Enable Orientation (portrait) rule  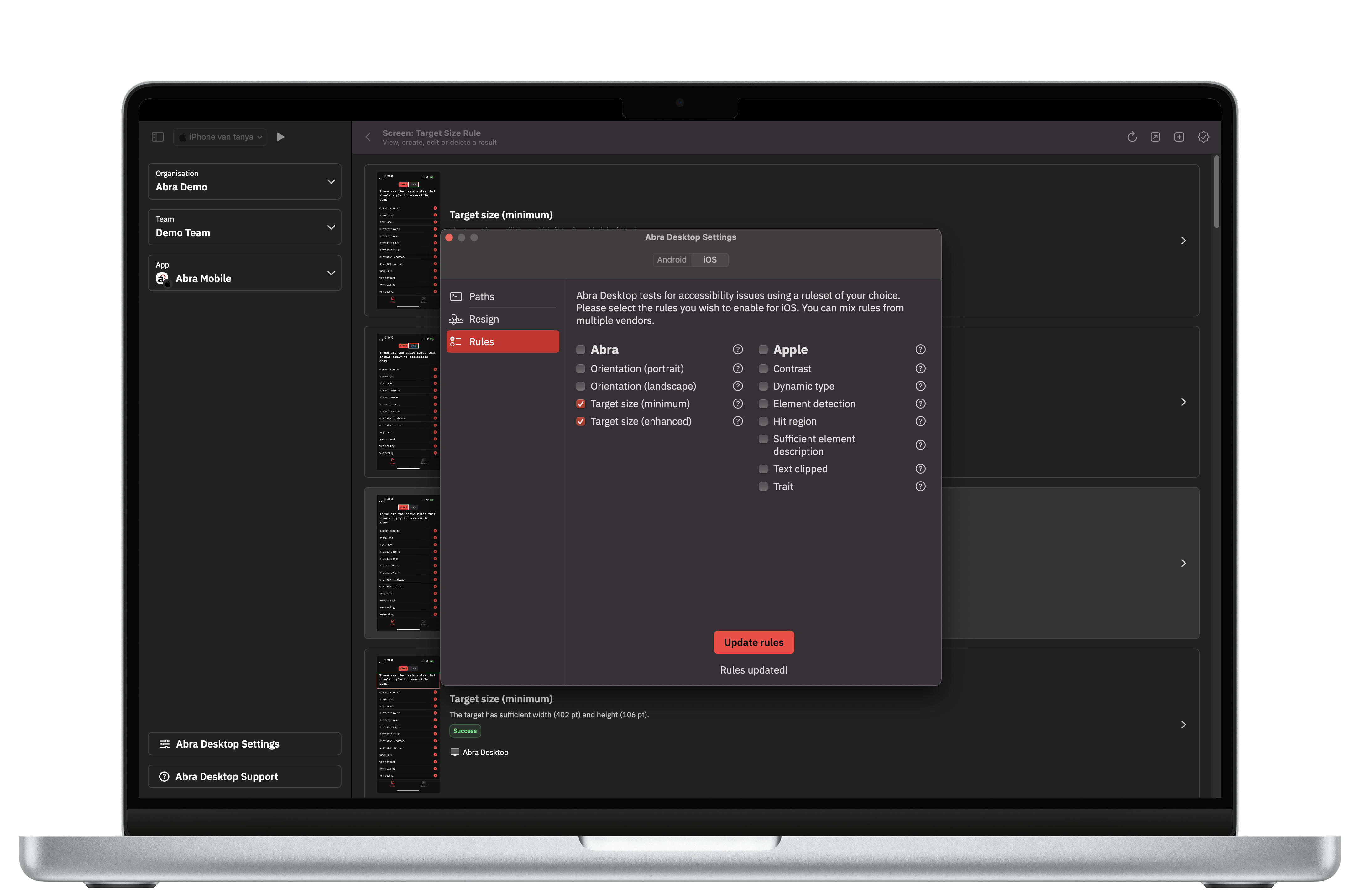point(581,368)
